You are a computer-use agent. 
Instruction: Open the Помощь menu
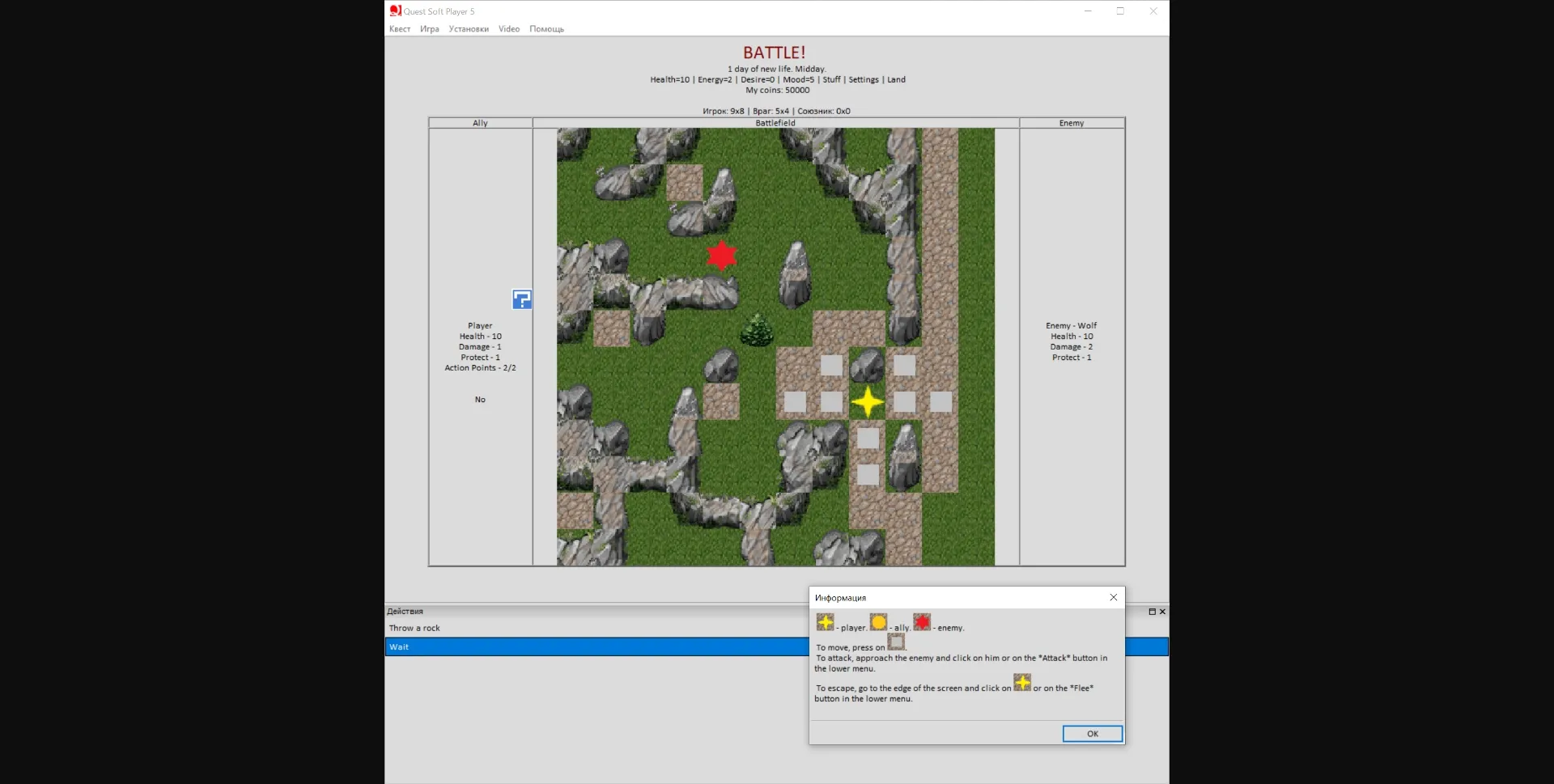pyautogui.click(x=546, y=28)
